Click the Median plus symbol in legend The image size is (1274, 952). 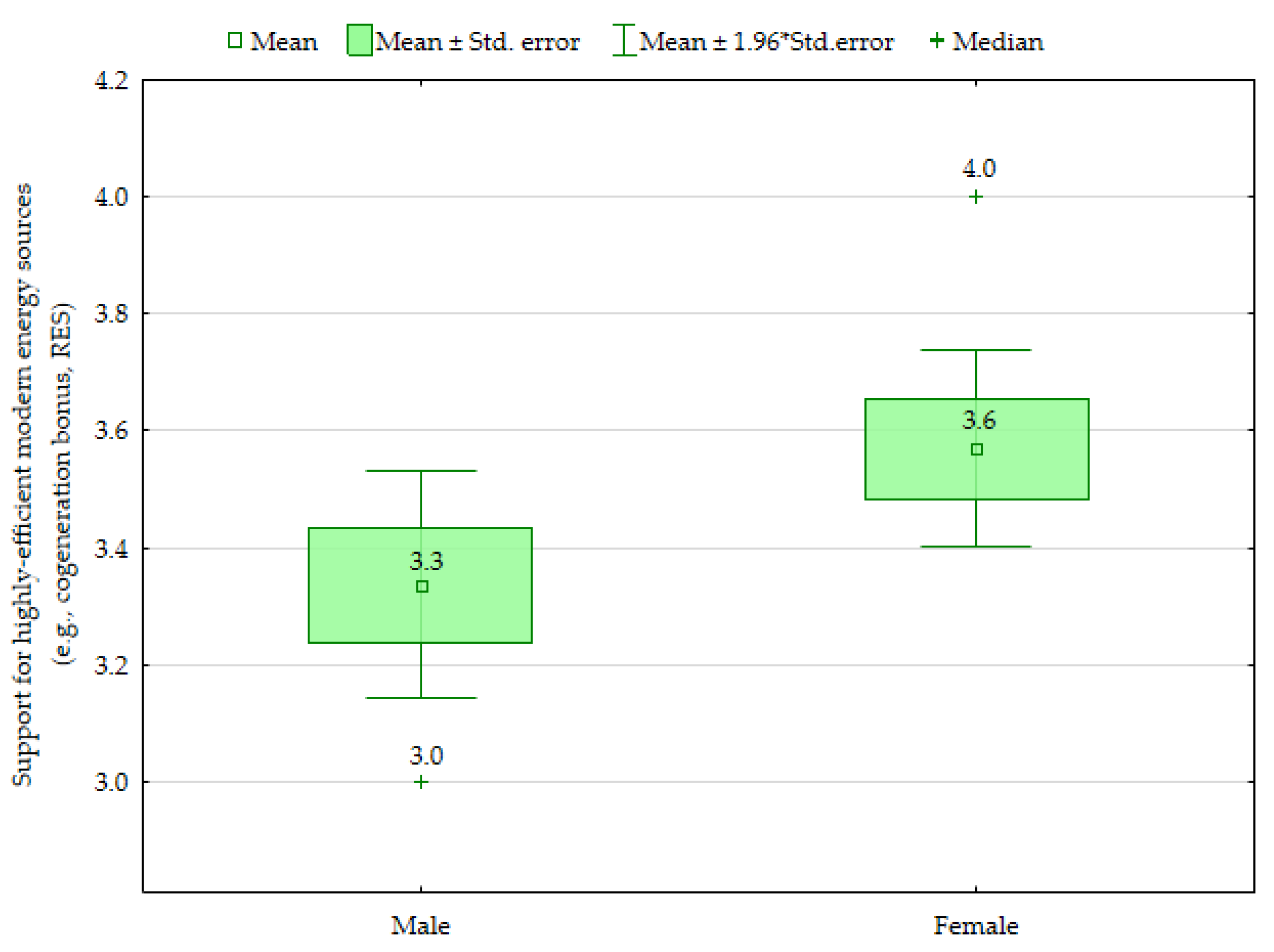936,40
